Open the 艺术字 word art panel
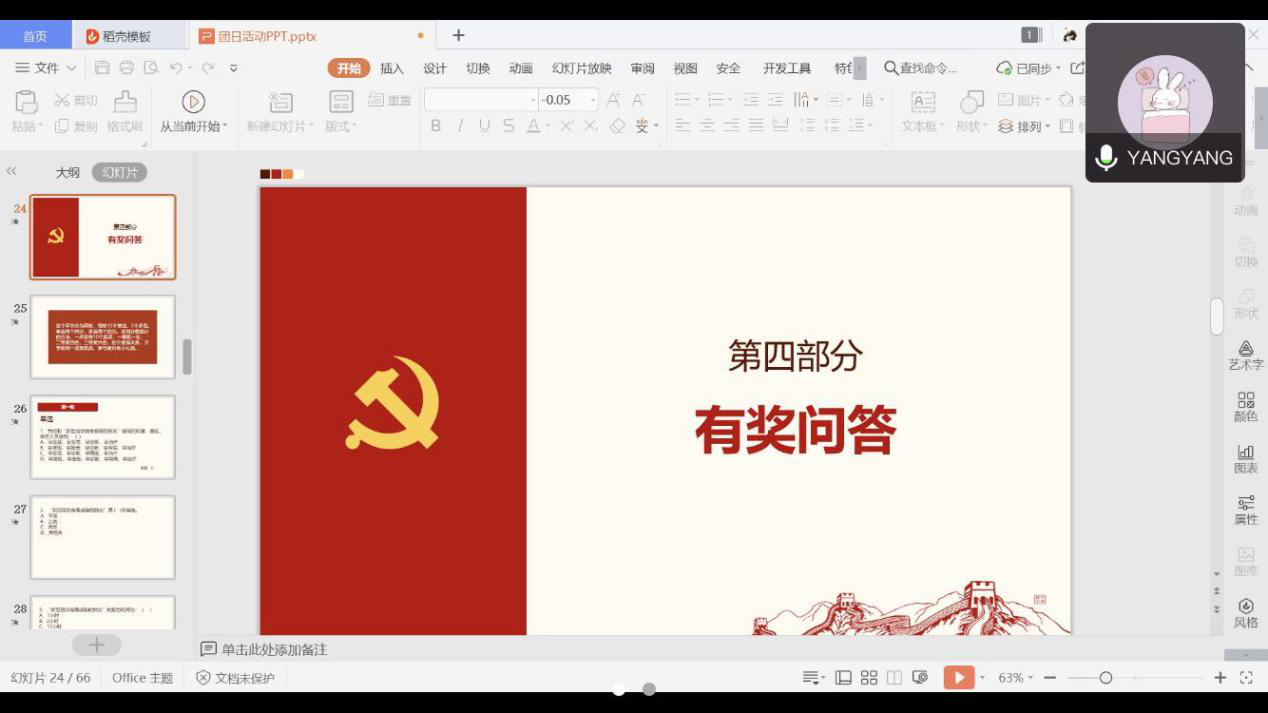The height and width of the screenshot is (713, 1268). (x=1246, y=355)
